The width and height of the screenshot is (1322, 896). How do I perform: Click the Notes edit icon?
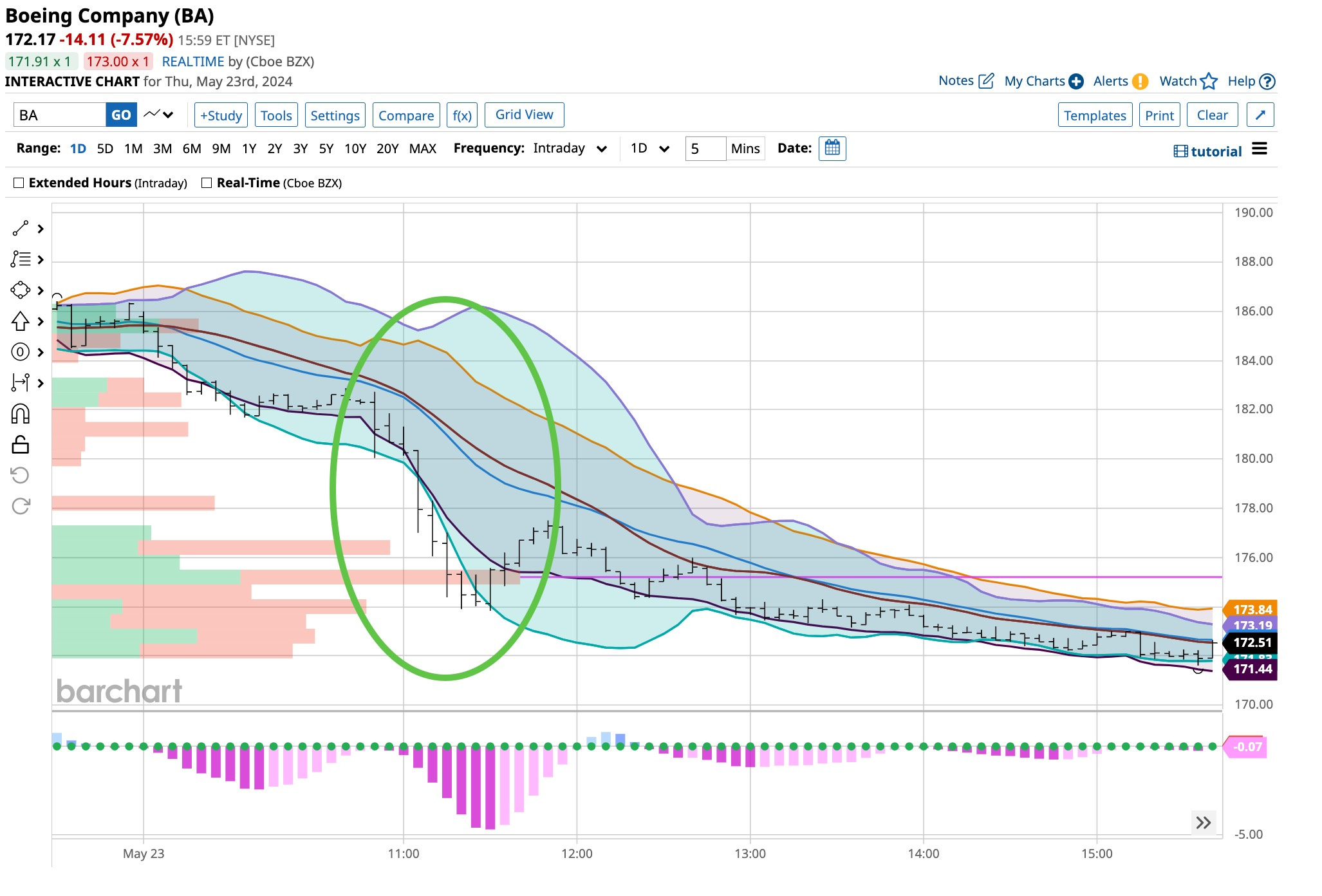[x=986, y=81]
